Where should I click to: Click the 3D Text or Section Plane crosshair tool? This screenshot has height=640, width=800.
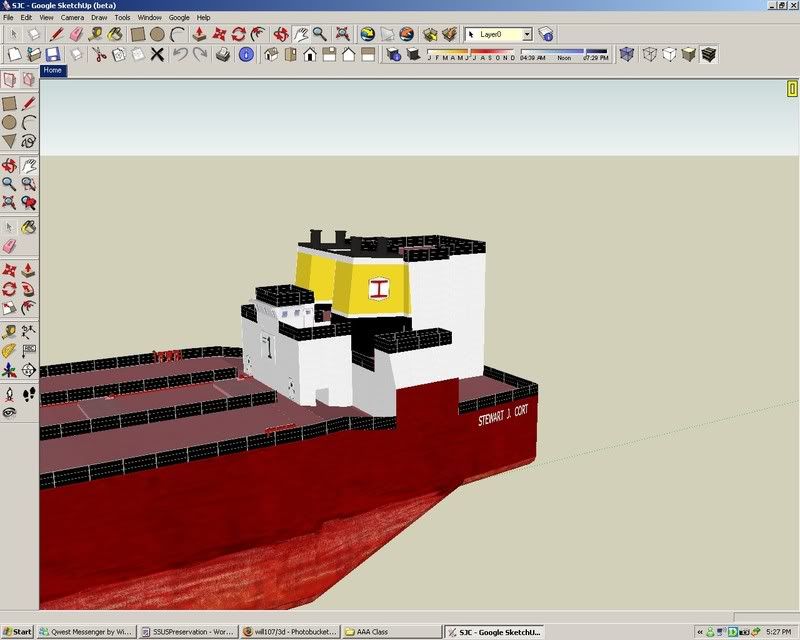29,370
